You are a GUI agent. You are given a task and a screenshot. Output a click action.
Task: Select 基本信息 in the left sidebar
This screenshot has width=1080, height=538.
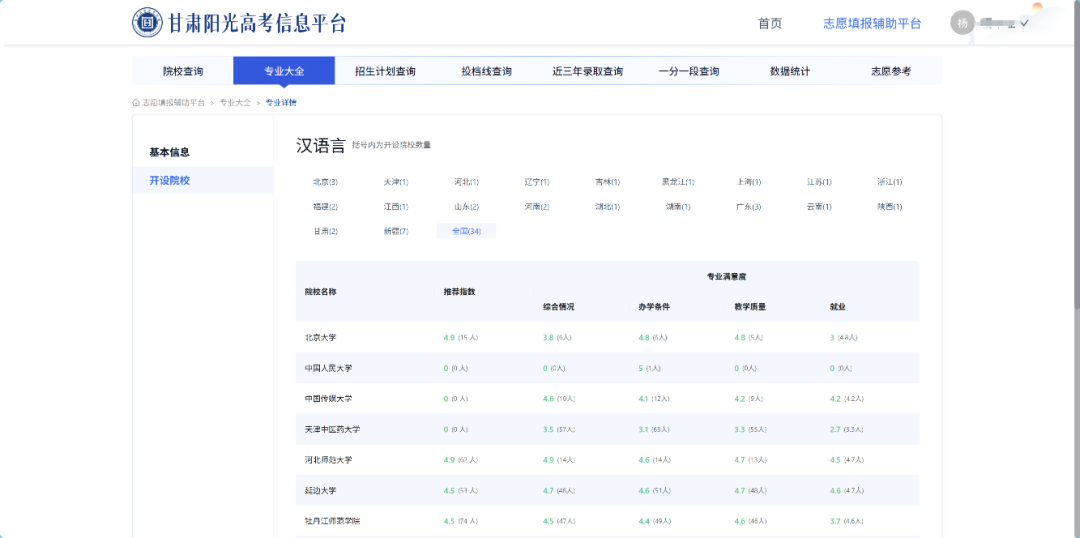tap(169, 152)
